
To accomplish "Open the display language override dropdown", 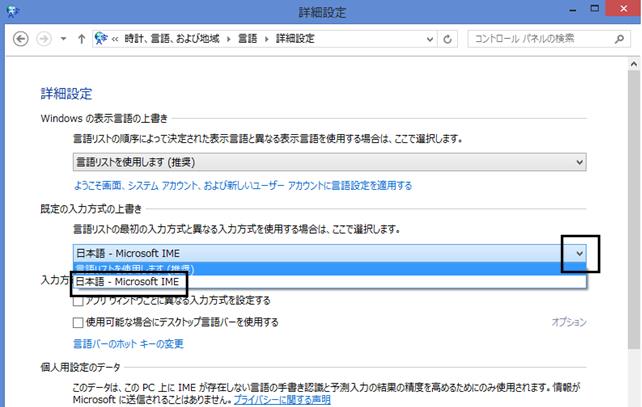I will [330, 162].
